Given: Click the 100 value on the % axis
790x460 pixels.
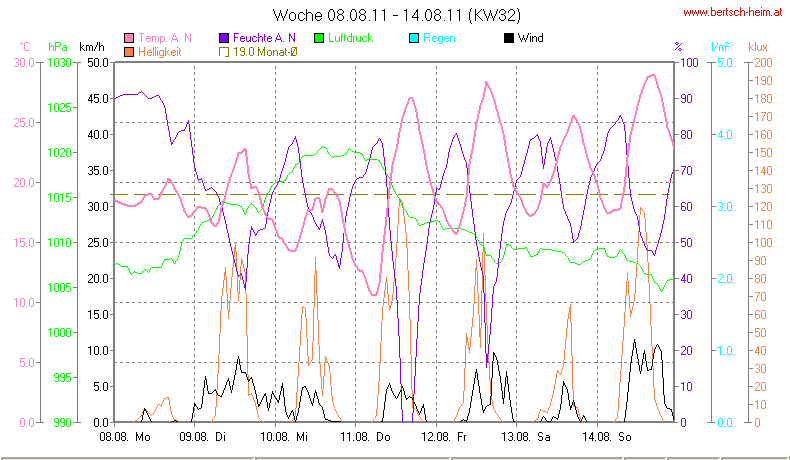Looking at the screenshot, I should click(x=689, y=62).
